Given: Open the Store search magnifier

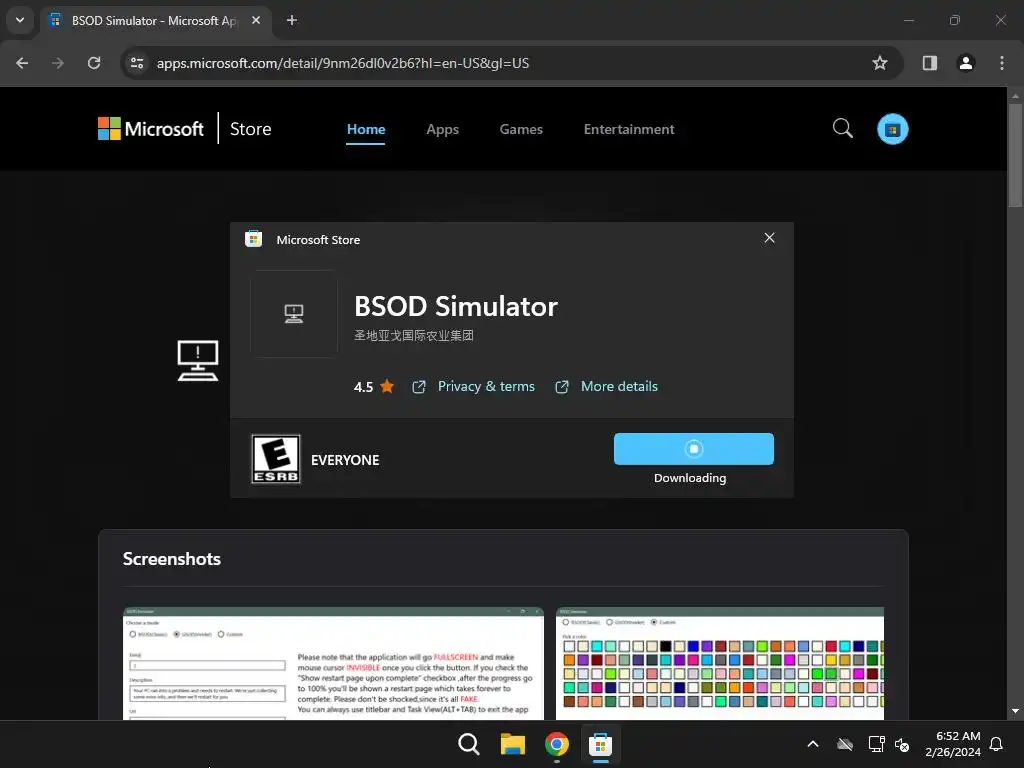Looking at the screenshot, I should [842, 128].
